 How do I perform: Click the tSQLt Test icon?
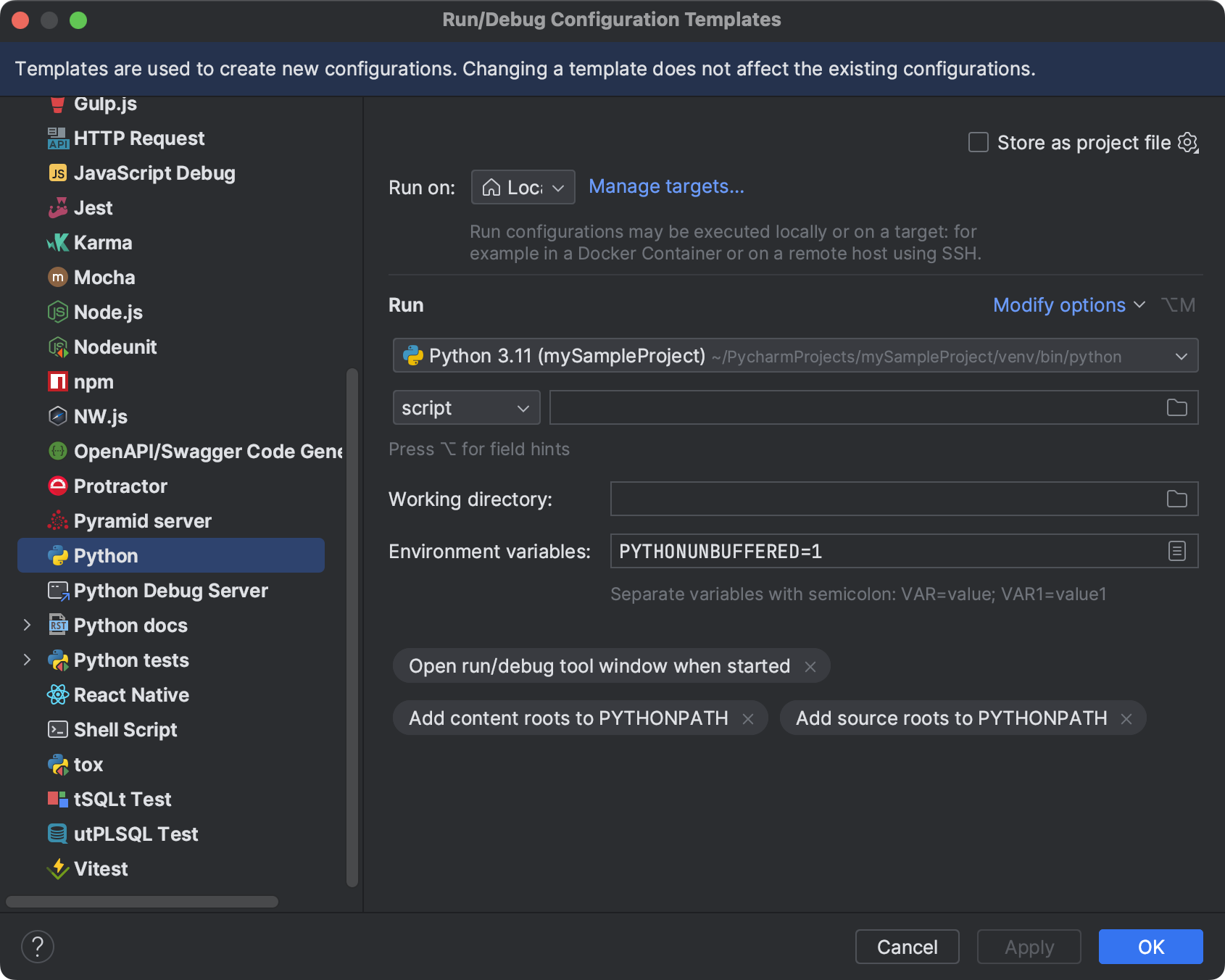[58, 799]
